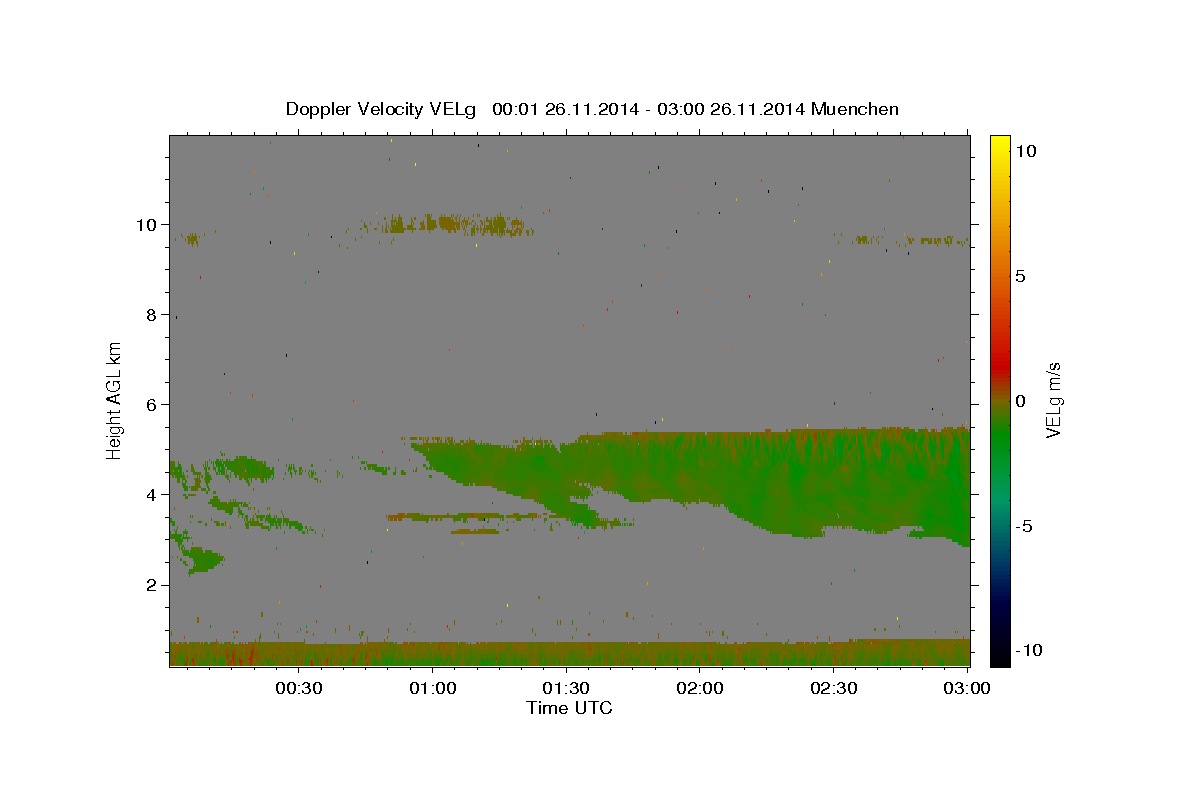1200x800 pixels.
Task: Click the yellow top of the colorbar
Action: click(x=1000, y=145)
